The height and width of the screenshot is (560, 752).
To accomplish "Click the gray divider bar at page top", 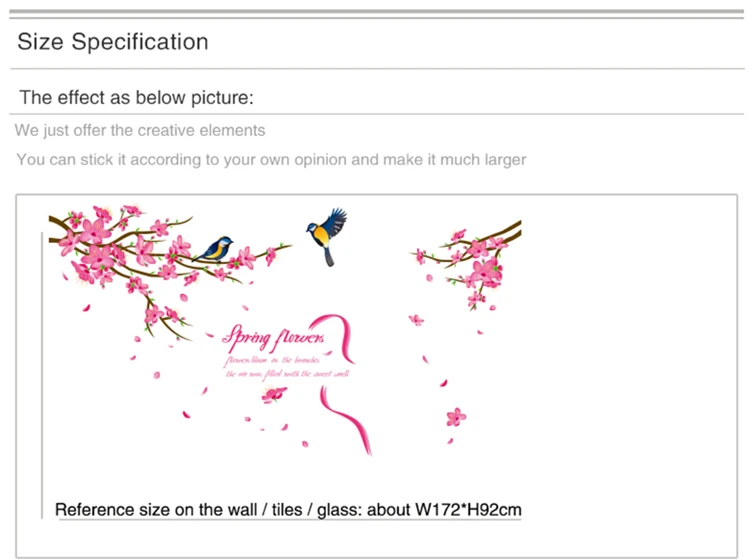I will (376, 11).
